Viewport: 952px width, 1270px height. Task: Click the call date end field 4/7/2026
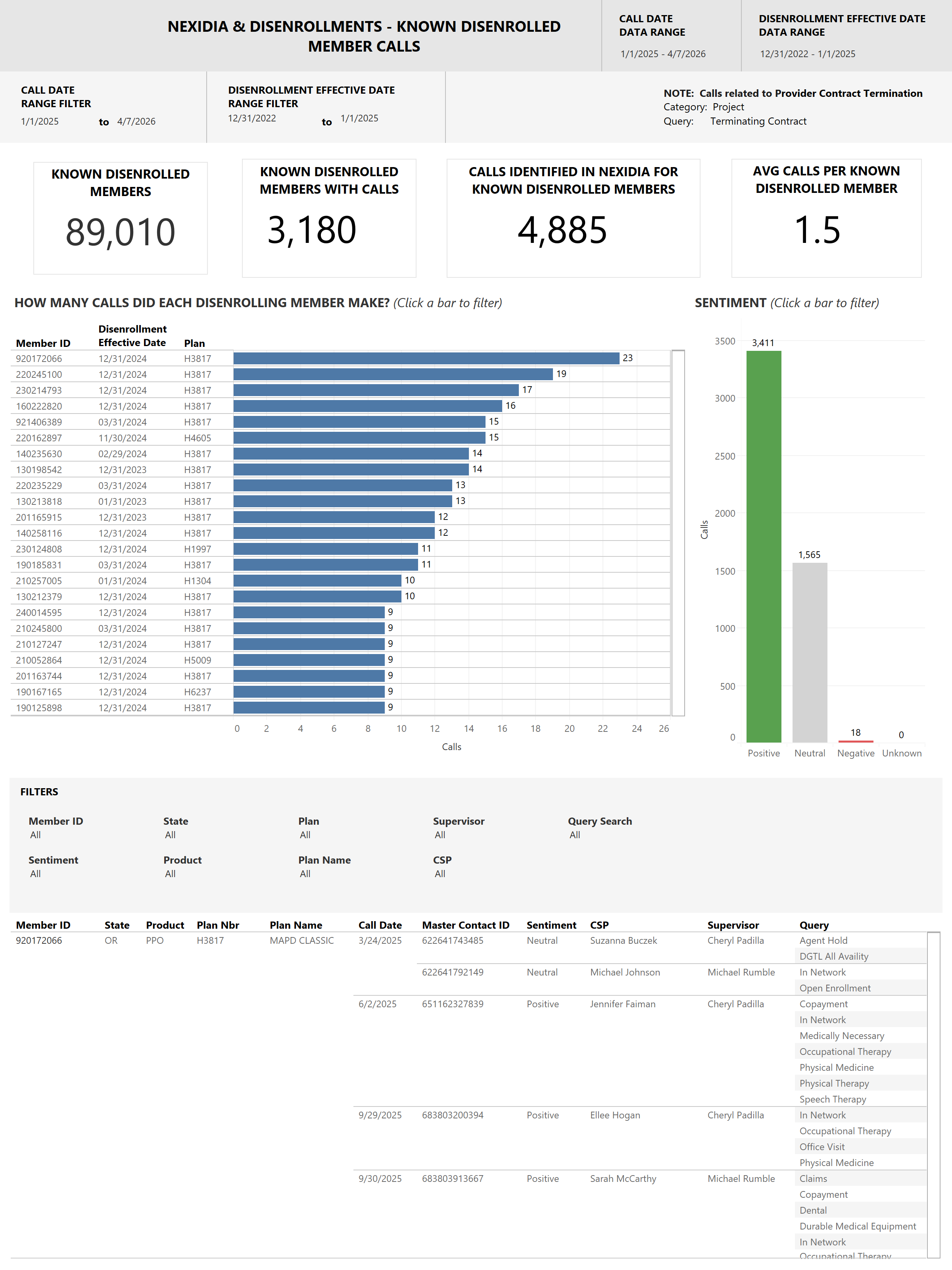click(136, 121)
